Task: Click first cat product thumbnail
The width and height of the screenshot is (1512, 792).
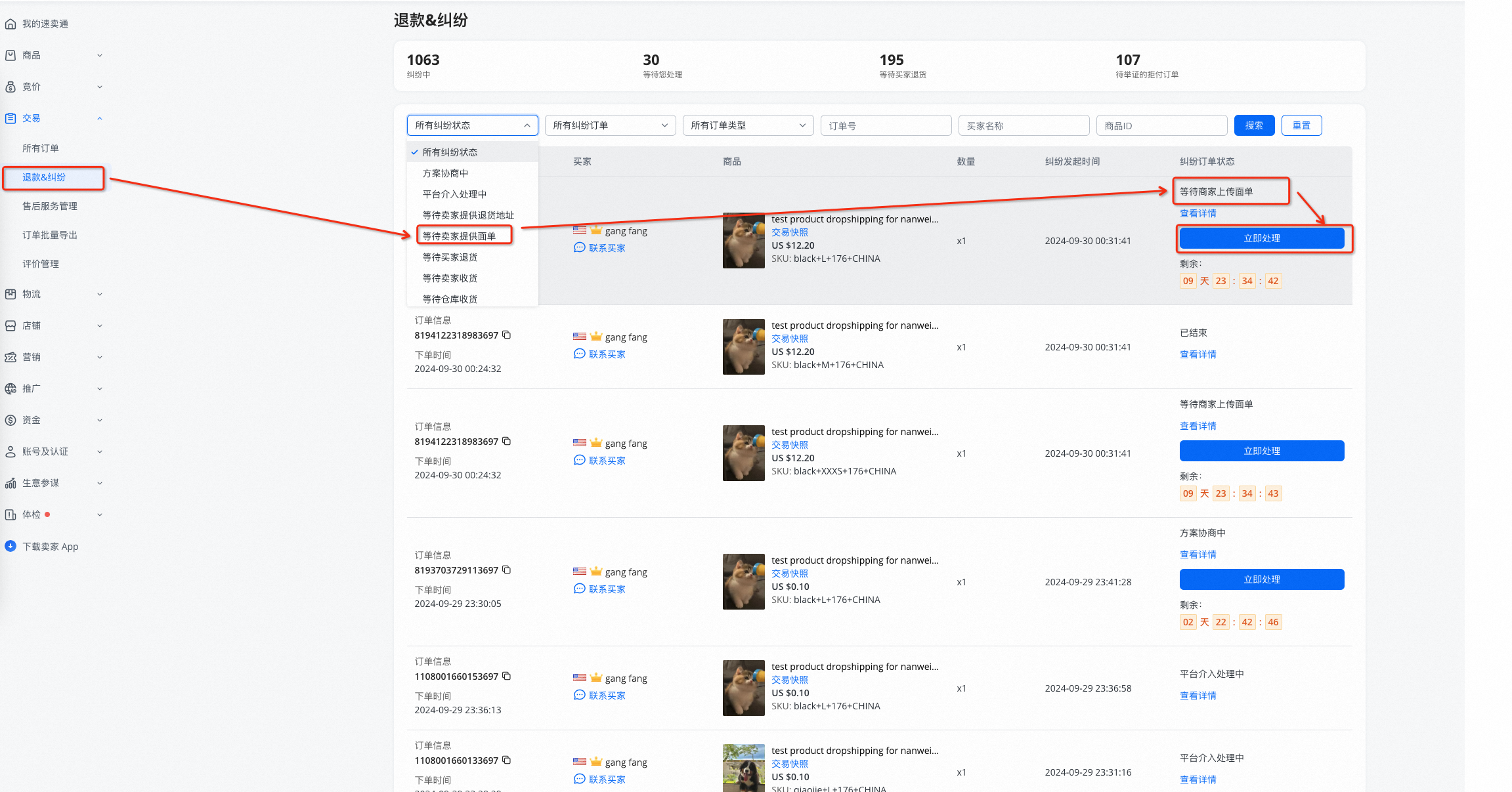Action: coord(743,240)
